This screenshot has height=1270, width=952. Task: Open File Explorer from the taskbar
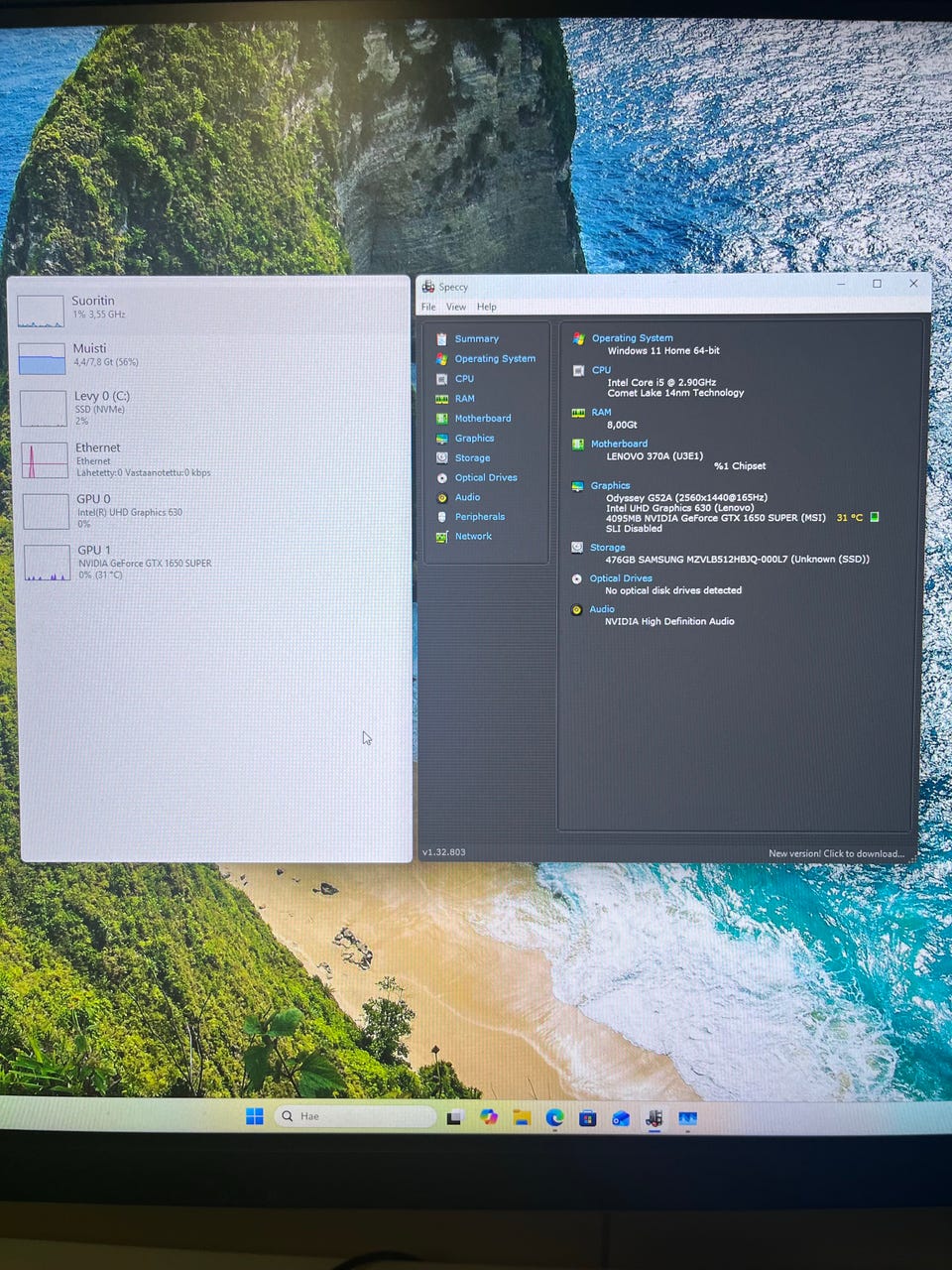pos(522,1117)
